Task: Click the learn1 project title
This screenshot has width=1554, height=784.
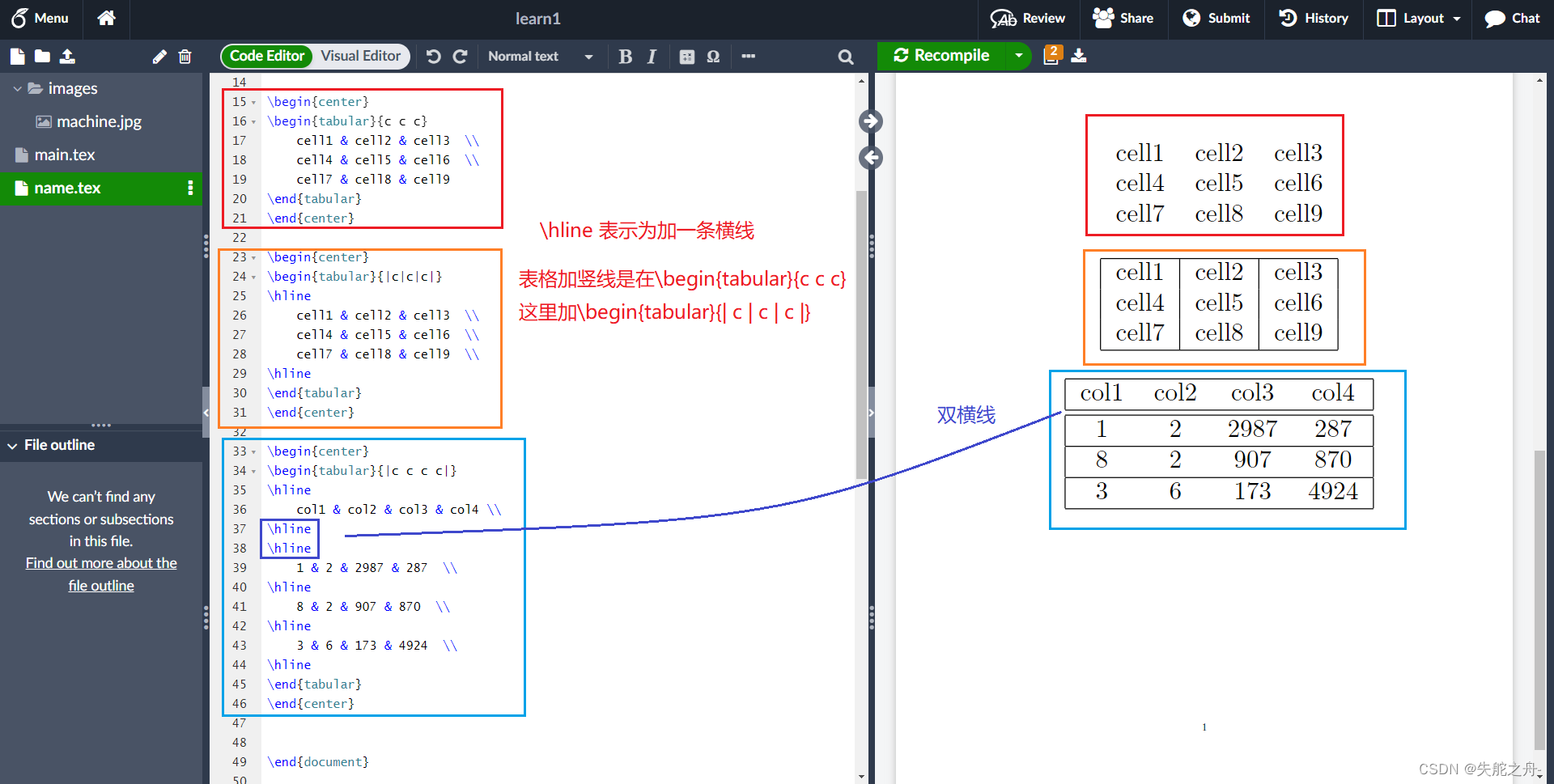Action: click(x=538, y=18)
